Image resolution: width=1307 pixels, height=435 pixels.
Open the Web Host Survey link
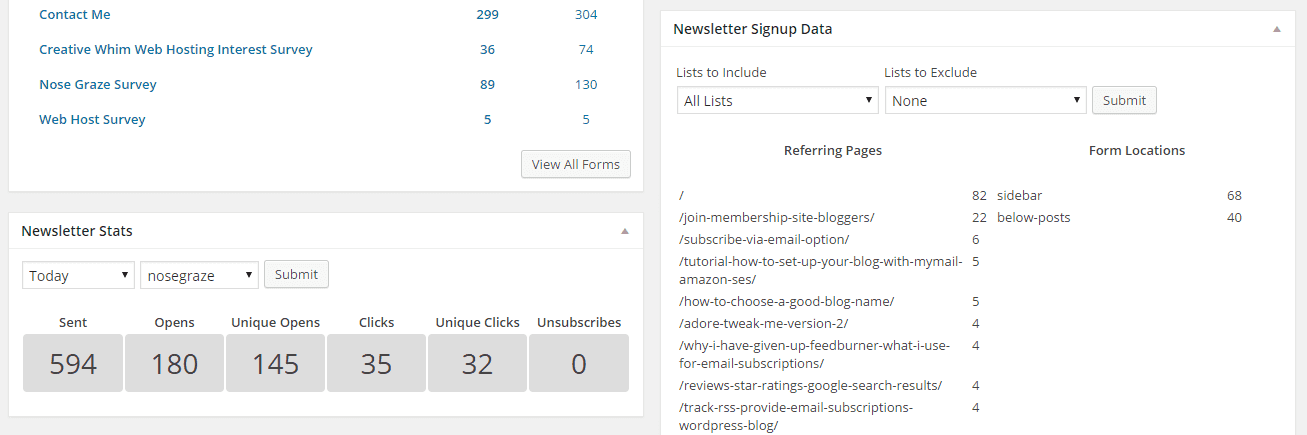coord(92,120)
